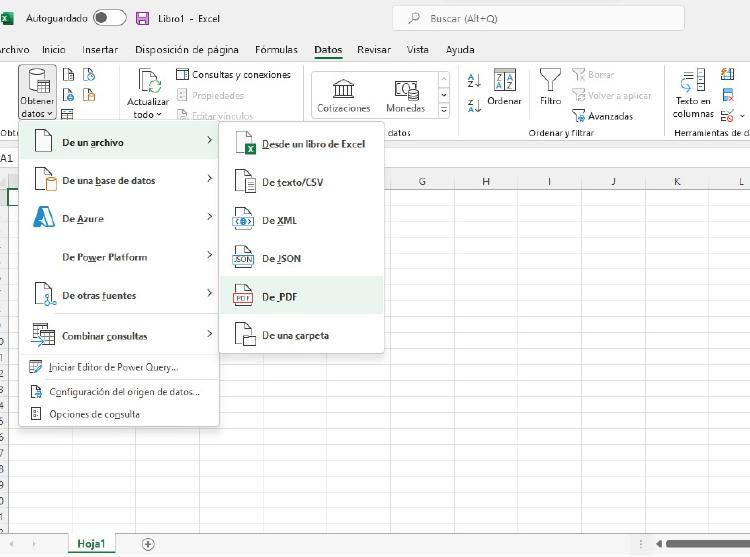
Task: Select column K header
Action: (677, 182)
